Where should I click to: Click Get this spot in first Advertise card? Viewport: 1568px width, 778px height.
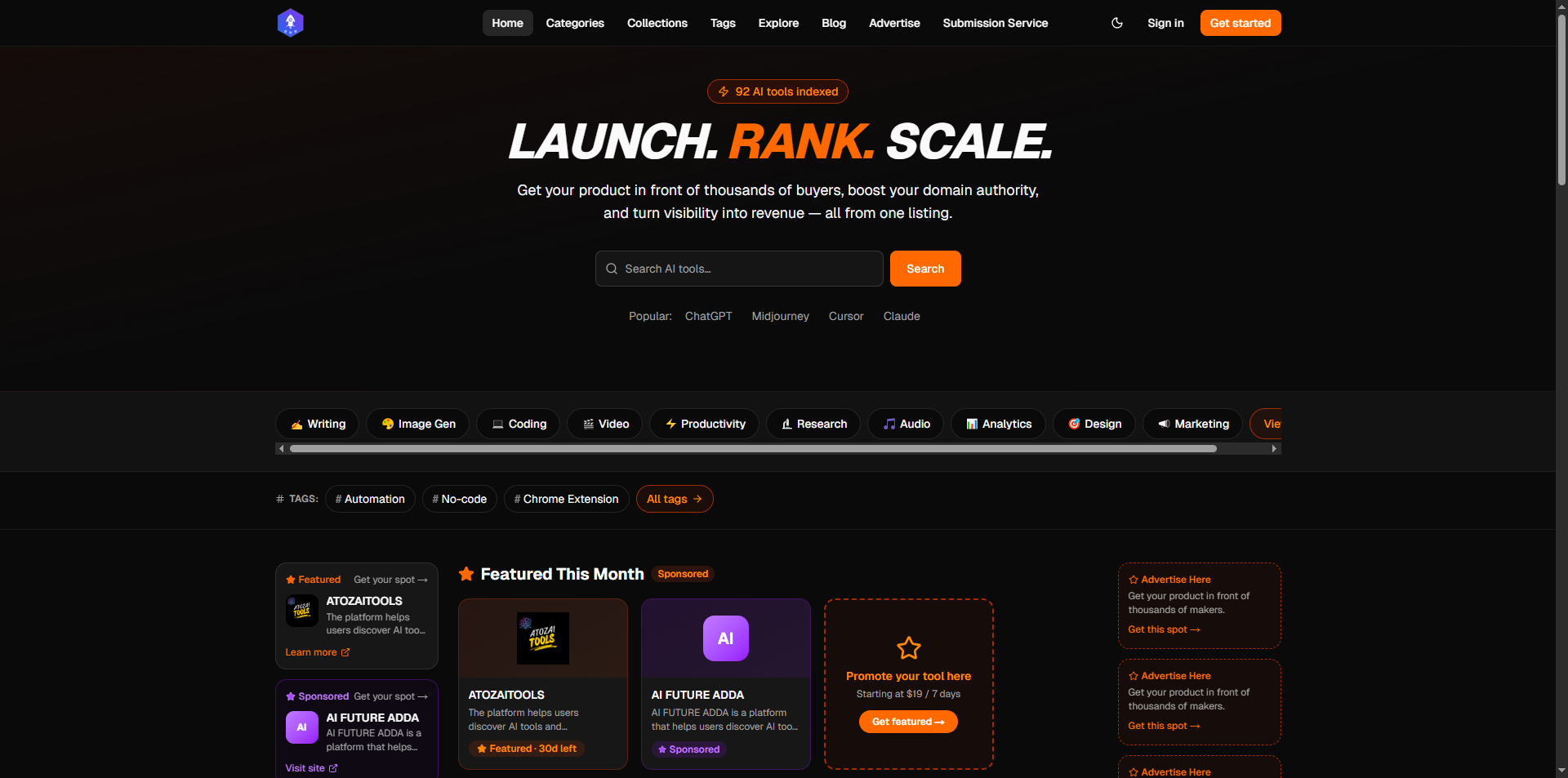point(1164,629)
